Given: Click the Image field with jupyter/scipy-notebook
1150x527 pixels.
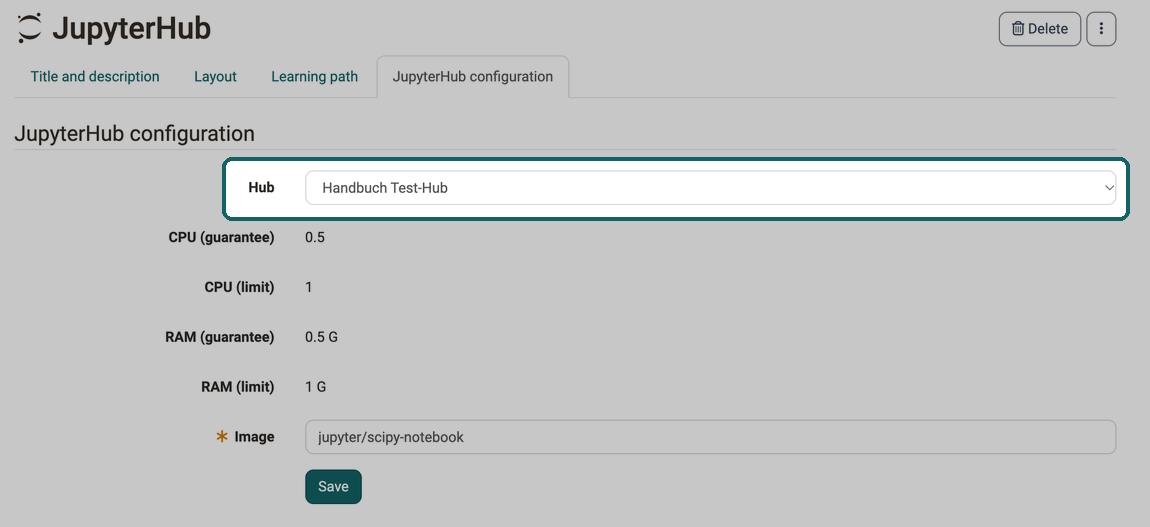Looking at the screenshot, I should pos(710,437).
